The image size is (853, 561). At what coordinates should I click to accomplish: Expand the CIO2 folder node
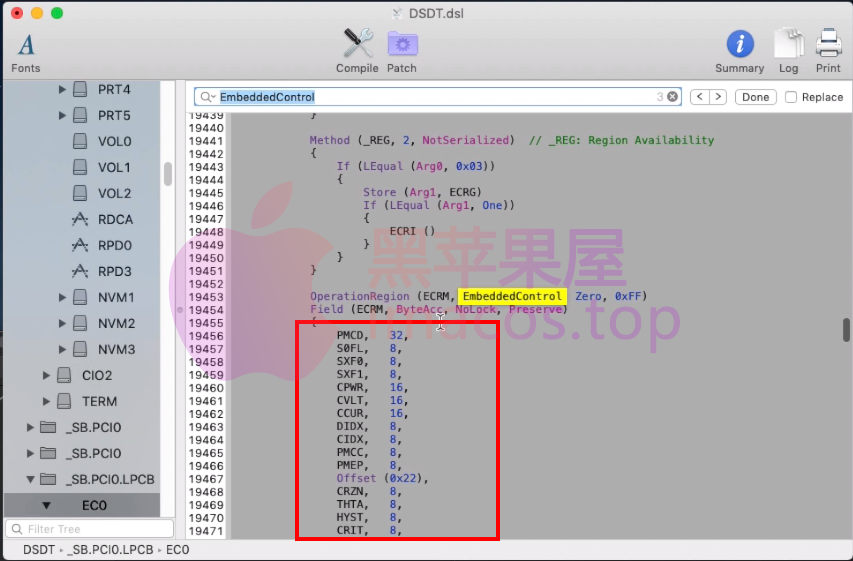(46, 376)
